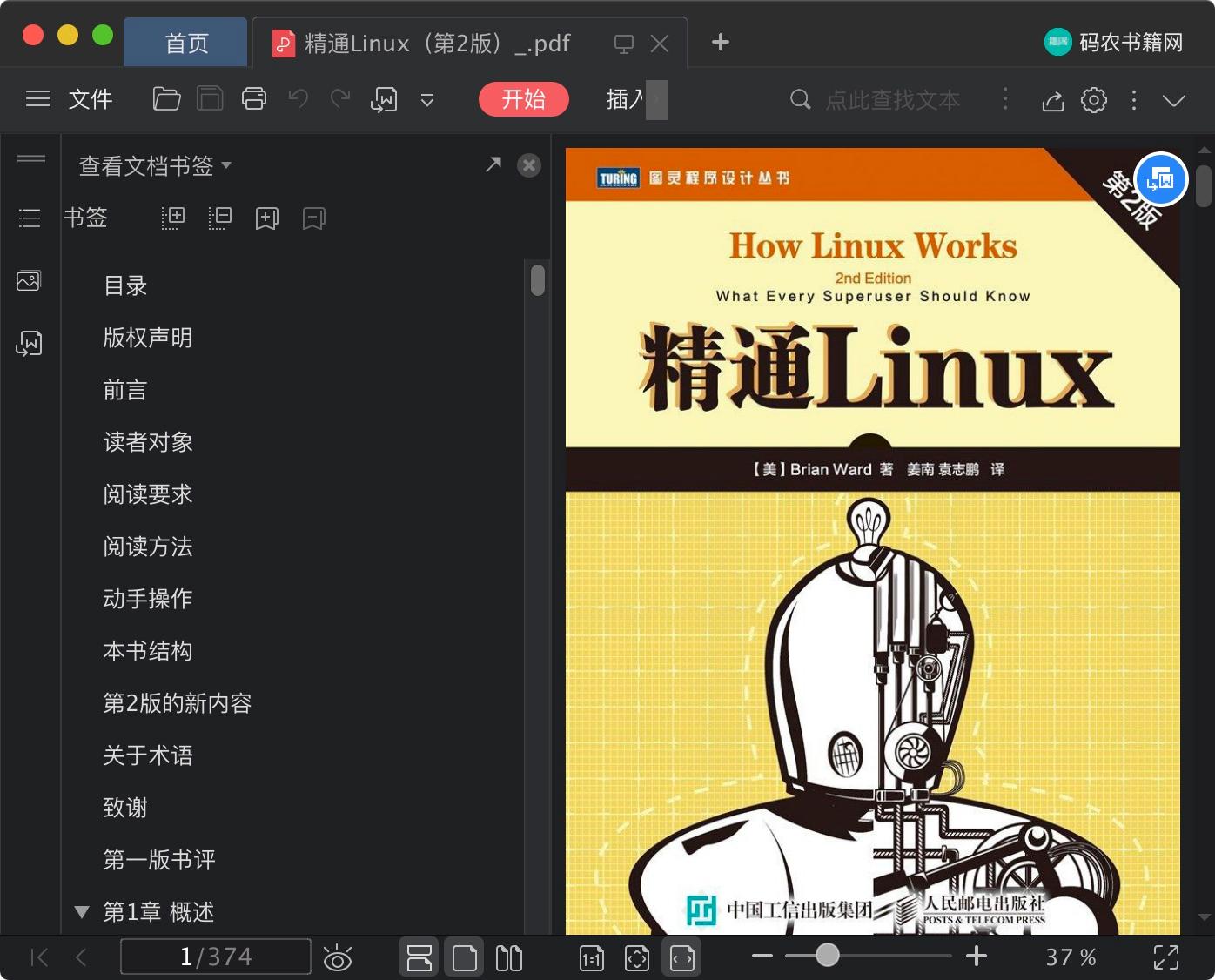
Task: Click the PDF convert icon in toolbar
Action: (x=384, y=100)
